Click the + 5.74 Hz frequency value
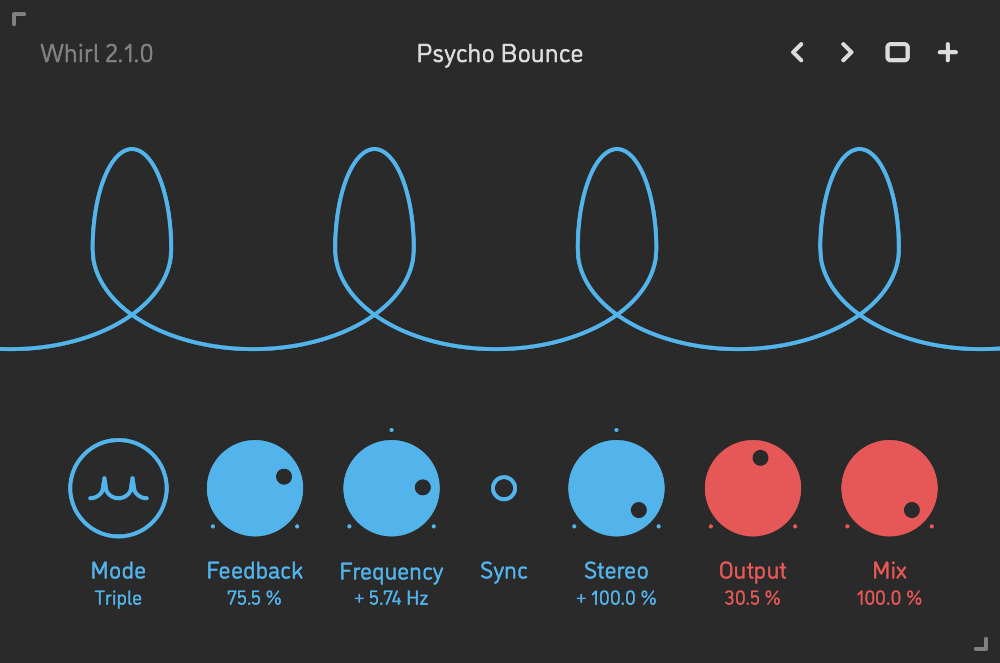This screenshot has height=663, width=1000. click(391, 599)
